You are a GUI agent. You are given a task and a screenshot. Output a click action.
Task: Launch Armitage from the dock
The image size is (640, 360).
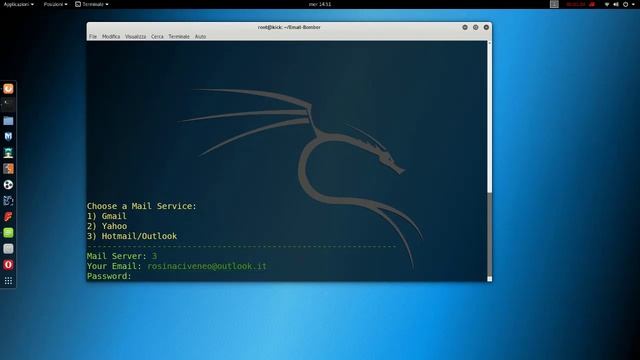tap(8, 153)
